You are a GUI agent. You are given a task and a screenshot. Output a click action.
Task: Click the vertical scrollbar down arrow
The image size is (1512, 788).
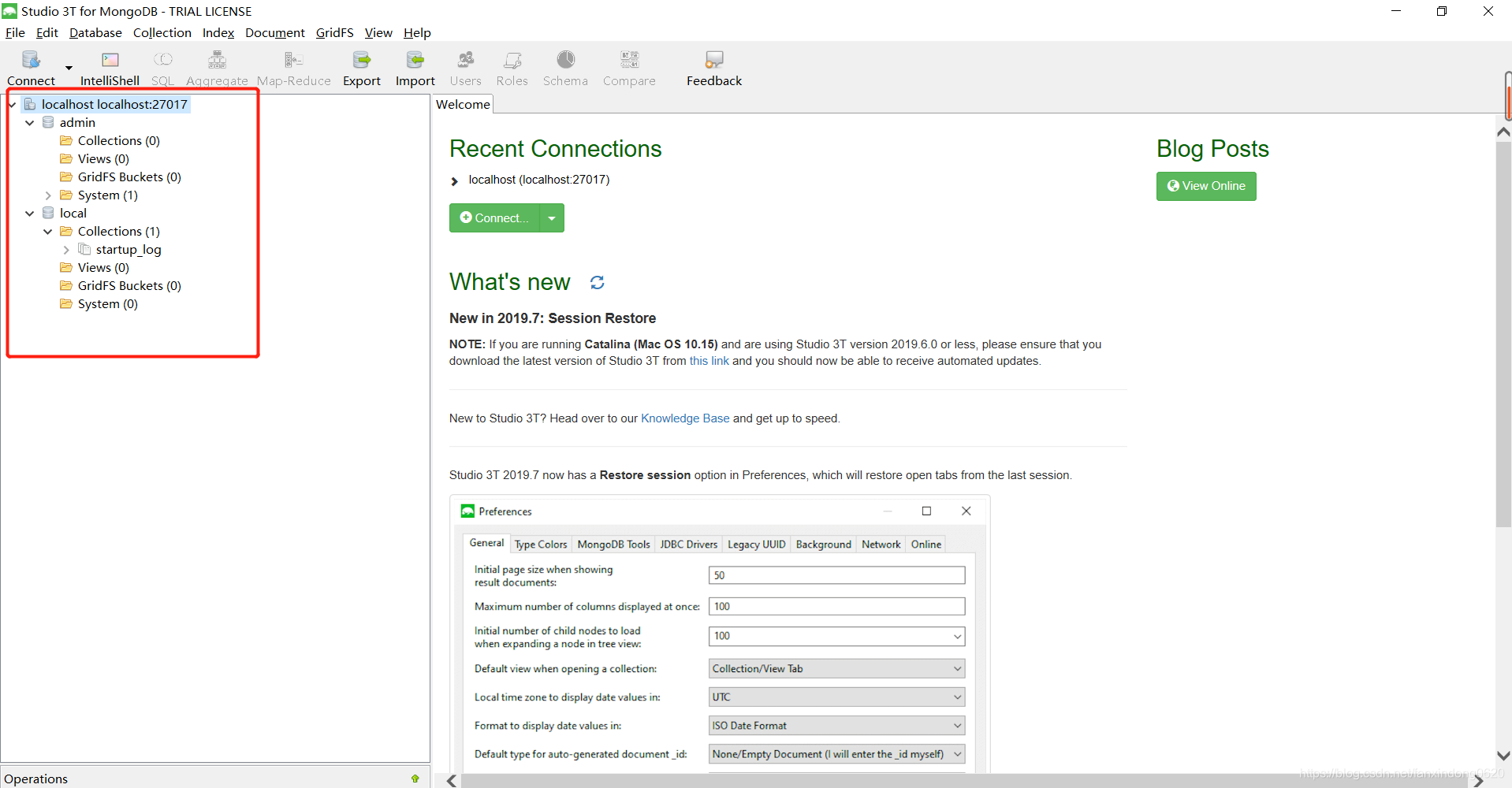[1503, 756]
